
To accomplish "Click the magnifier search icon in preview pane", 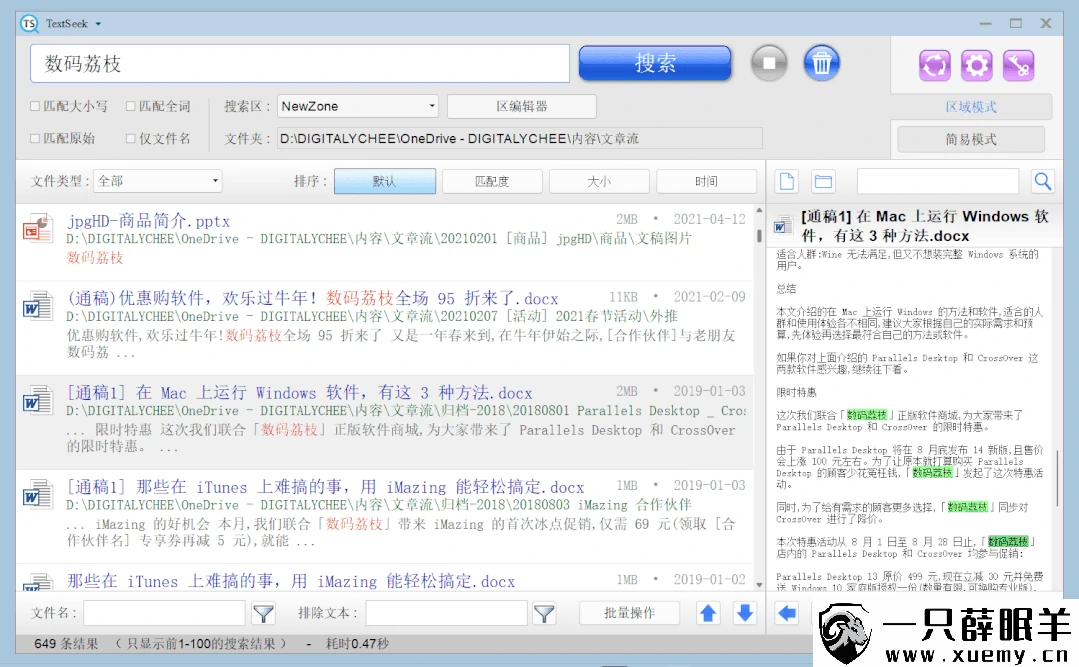I will coord(1043,182).
